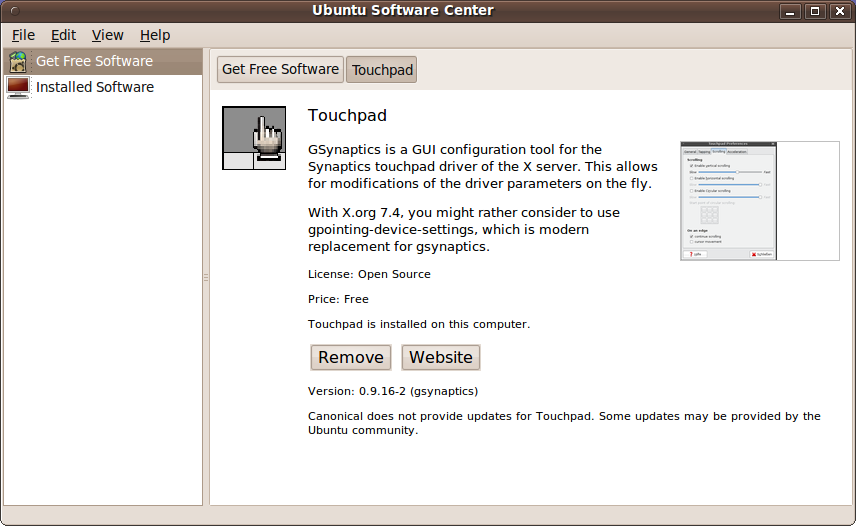The height and width of the screenshot is (526, 856).
Task: Click the version 0.9.16-2 (gsynaptics) text
Action: tap(393, 391)
